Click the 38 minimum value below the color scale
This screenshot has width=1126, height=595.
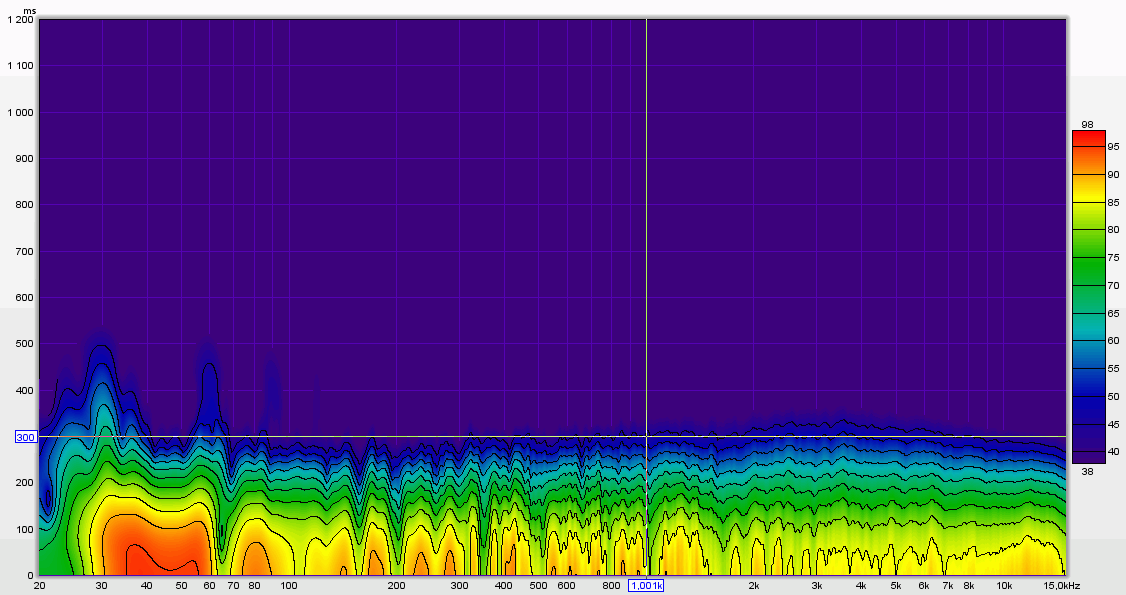click(x=1086, y=471)
